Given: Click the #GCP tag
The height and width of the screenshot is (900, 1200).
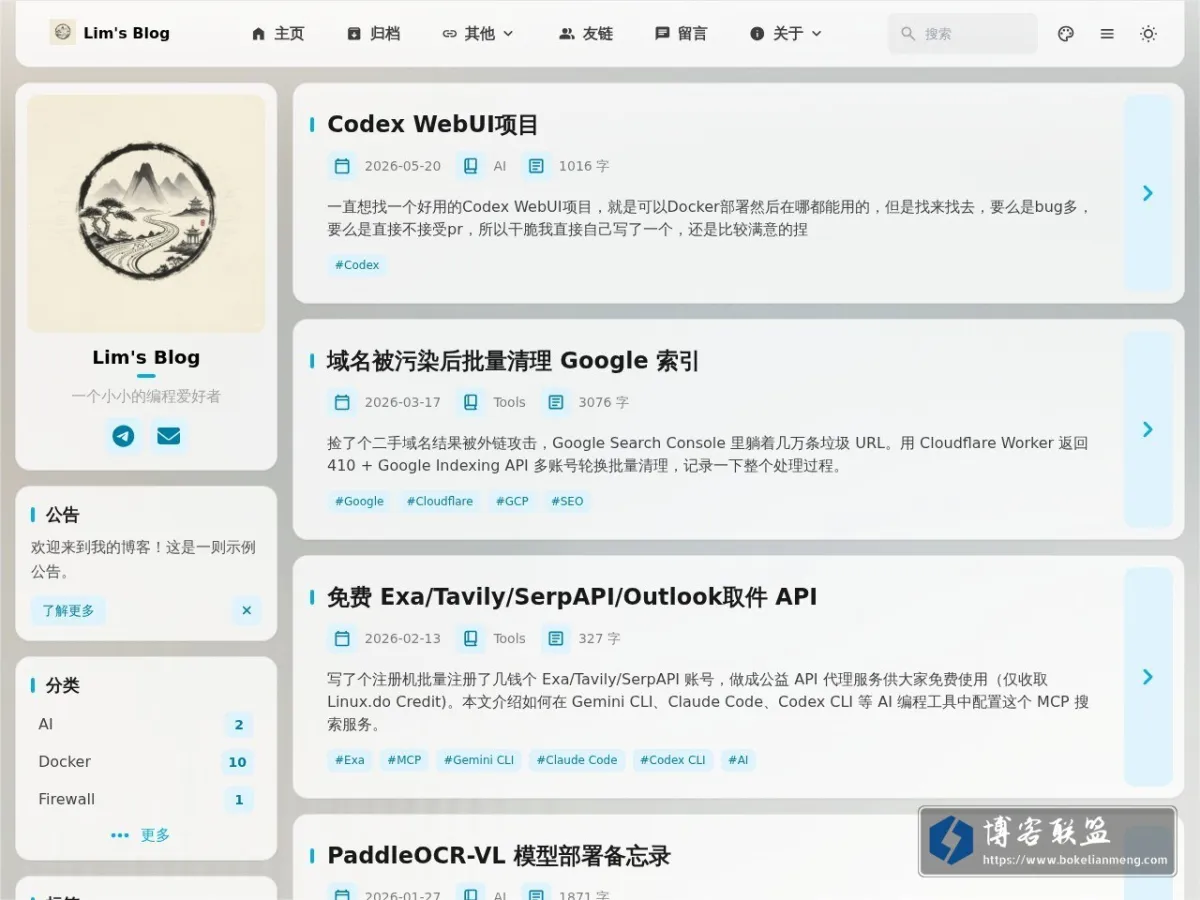Looking at the screenshot, I should pyautogui.click(x=512, y=501).
